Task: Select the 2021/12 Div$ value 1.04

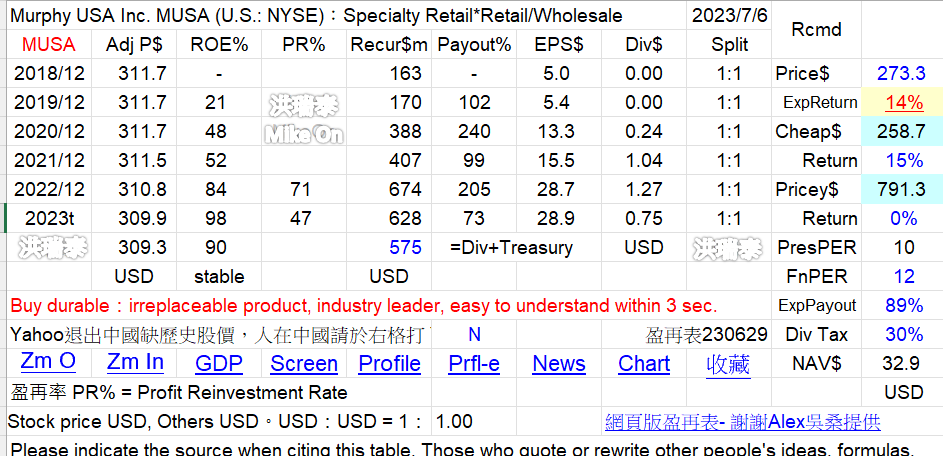Action: click(x=644, y=160)
